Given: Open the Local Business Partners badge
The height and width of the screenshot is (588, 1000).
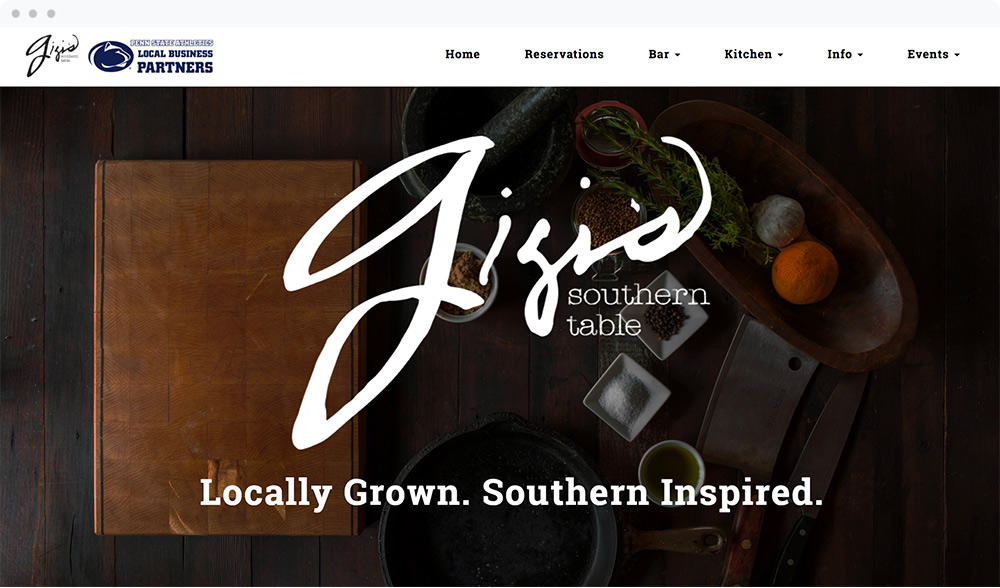Looking at the screenshot, I should pyautogui.click(x=151, y=56).
